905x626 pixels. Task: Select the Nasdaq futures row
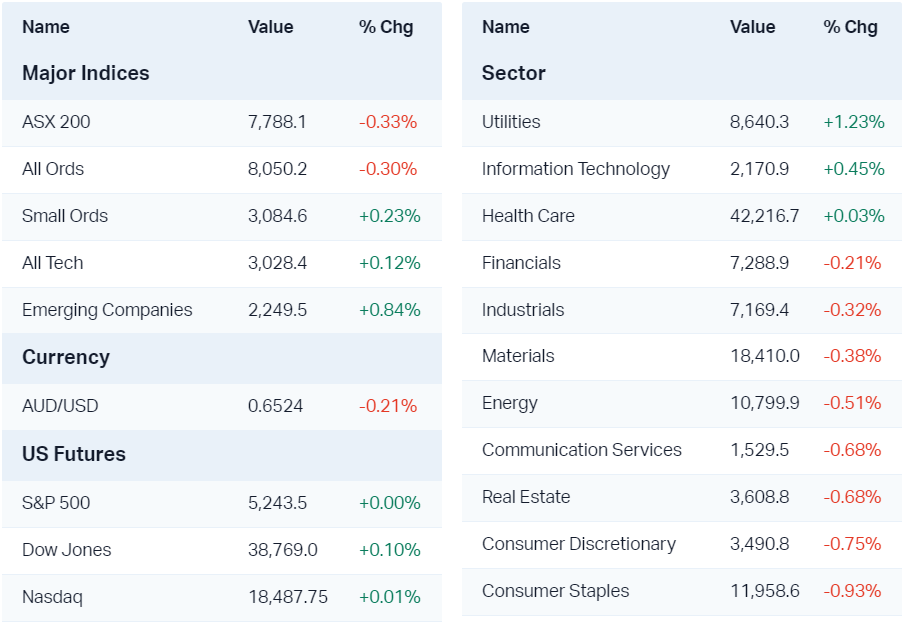click(x=52, y=597)
